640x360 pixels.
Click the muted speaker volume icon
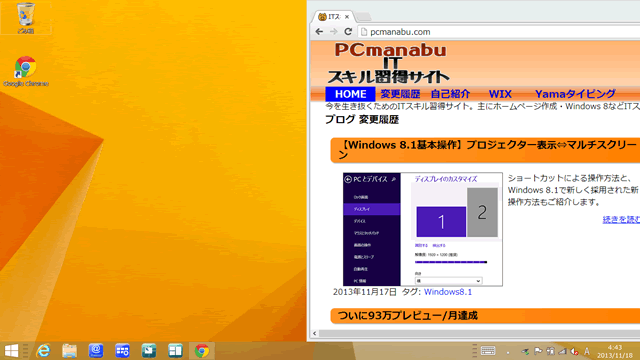(x=574, y=351)
